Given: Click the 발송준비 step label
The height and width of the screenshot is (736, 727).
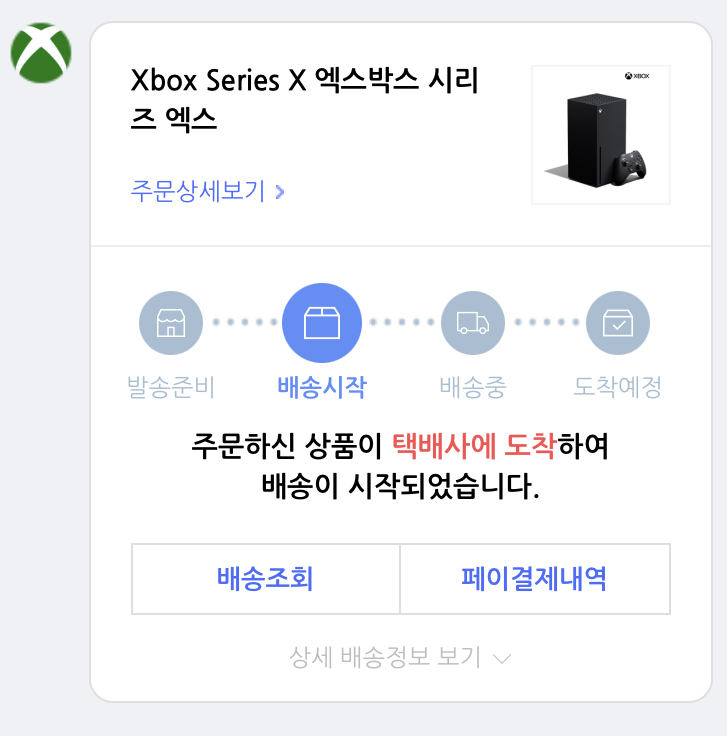Looking at the screenshot, I should [x=171, y=388].
